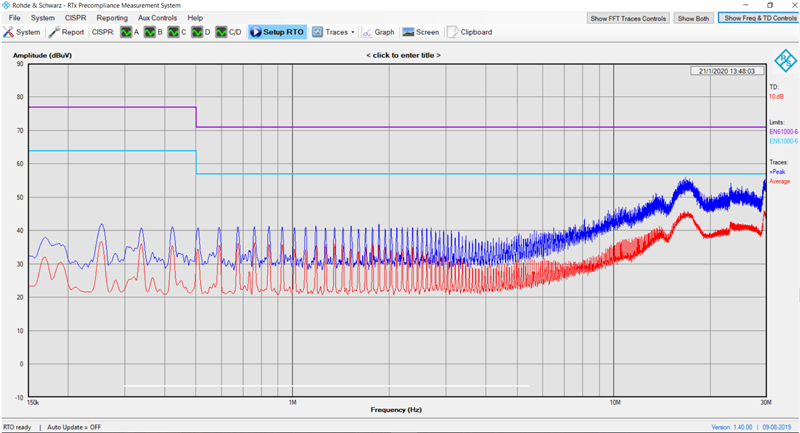This screenshot has width=800, height=433.
Task: Open the Help menu
Action: point(195,18)
